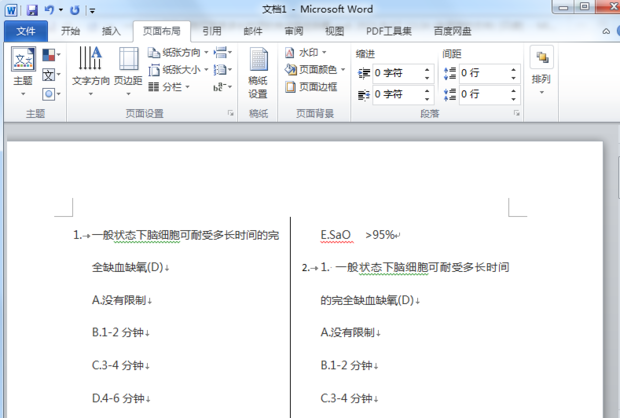Open the 文件 (File) tab
620x418 pixels.
point(26,31)
